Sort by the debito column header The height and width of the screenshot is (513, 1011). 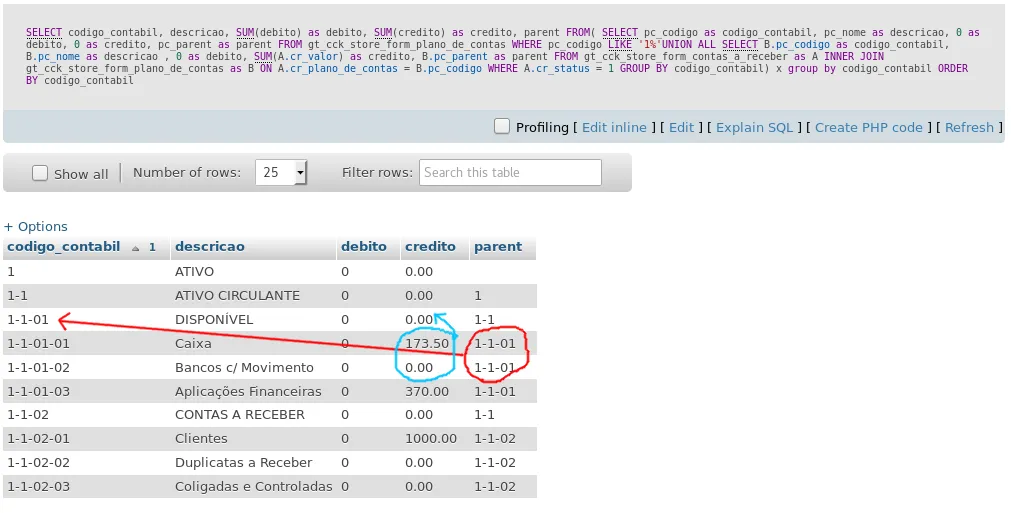(x=363, y=247)
